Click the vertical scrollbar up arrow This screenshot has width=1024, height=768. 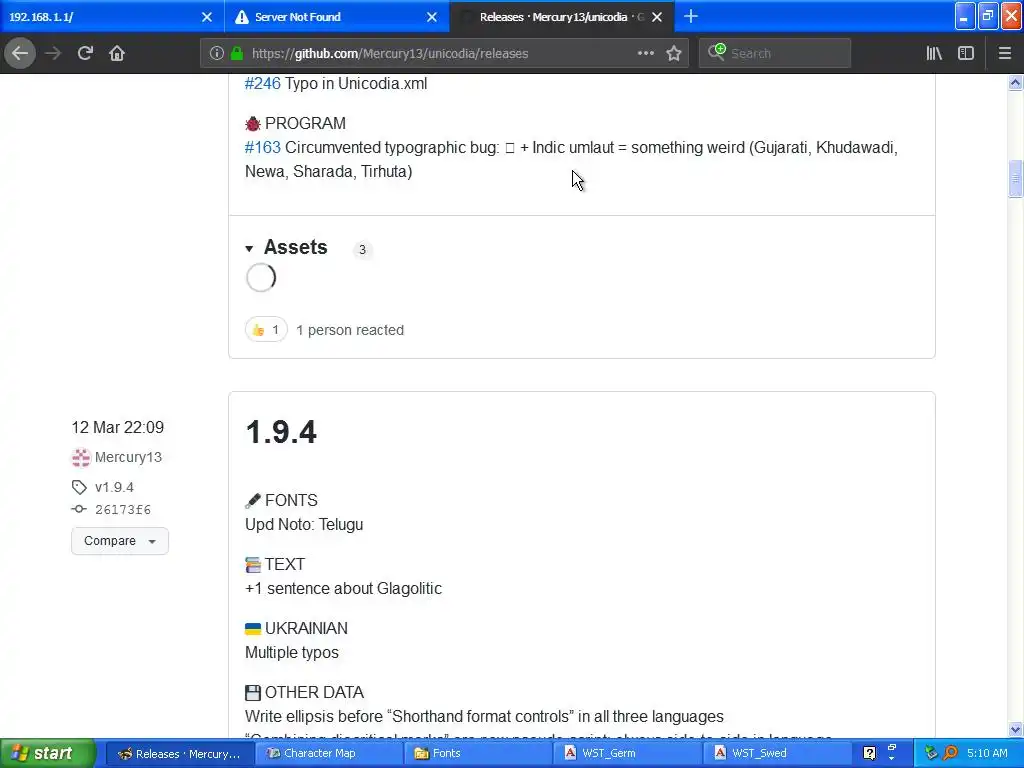1015,82
